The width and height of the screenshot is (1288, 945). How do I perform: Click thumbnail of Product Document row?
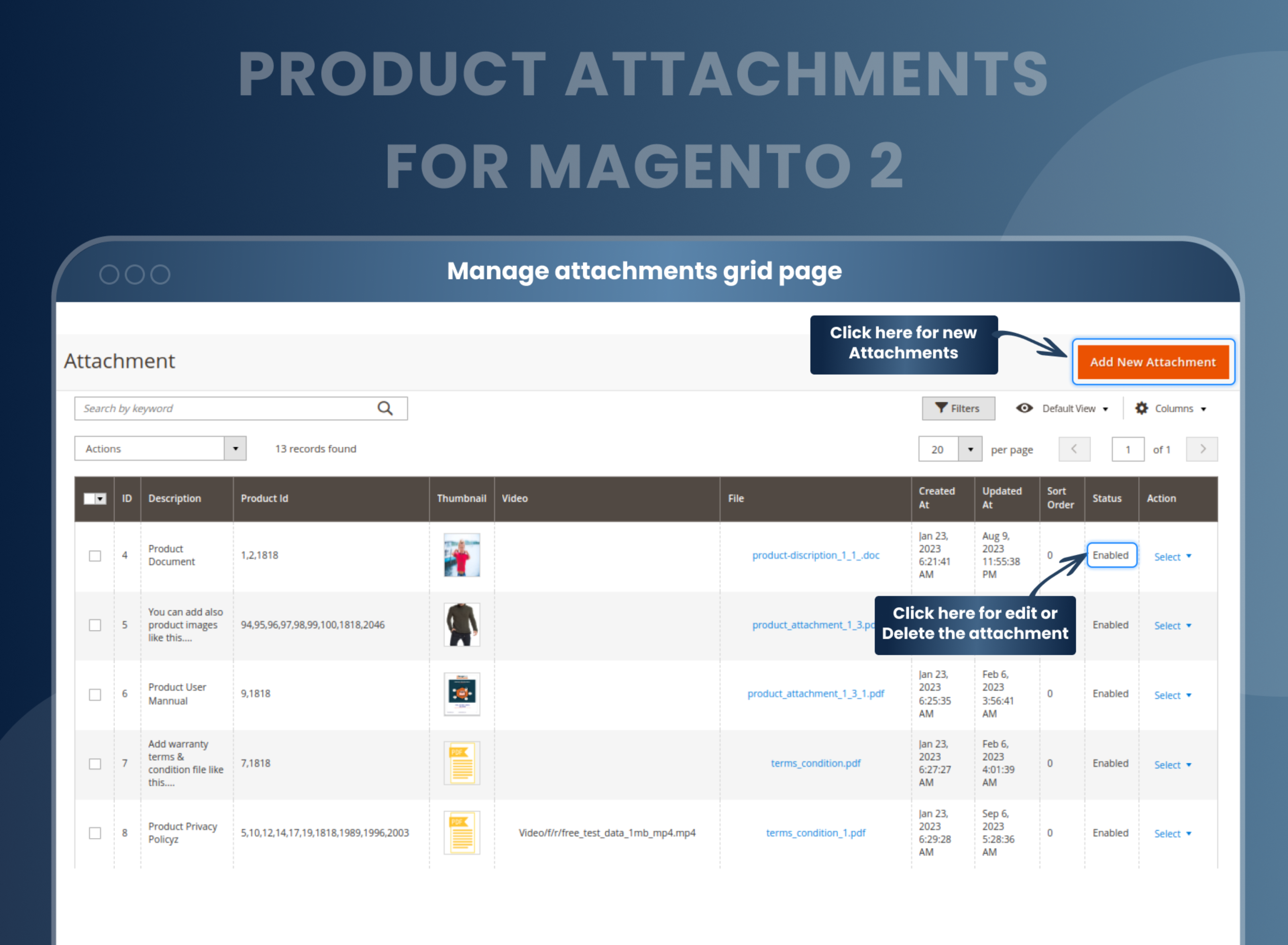tap(462, 555)
